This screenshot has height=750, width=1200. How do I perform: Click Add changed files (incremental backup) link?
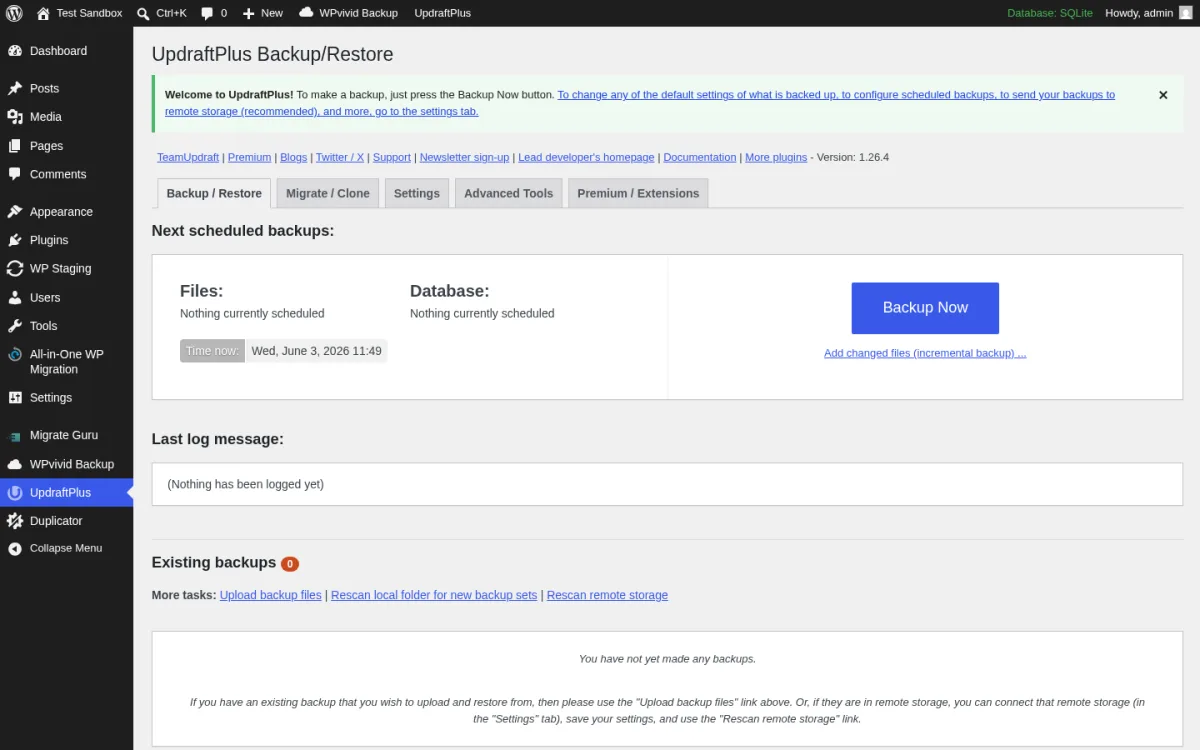point(925,353)
